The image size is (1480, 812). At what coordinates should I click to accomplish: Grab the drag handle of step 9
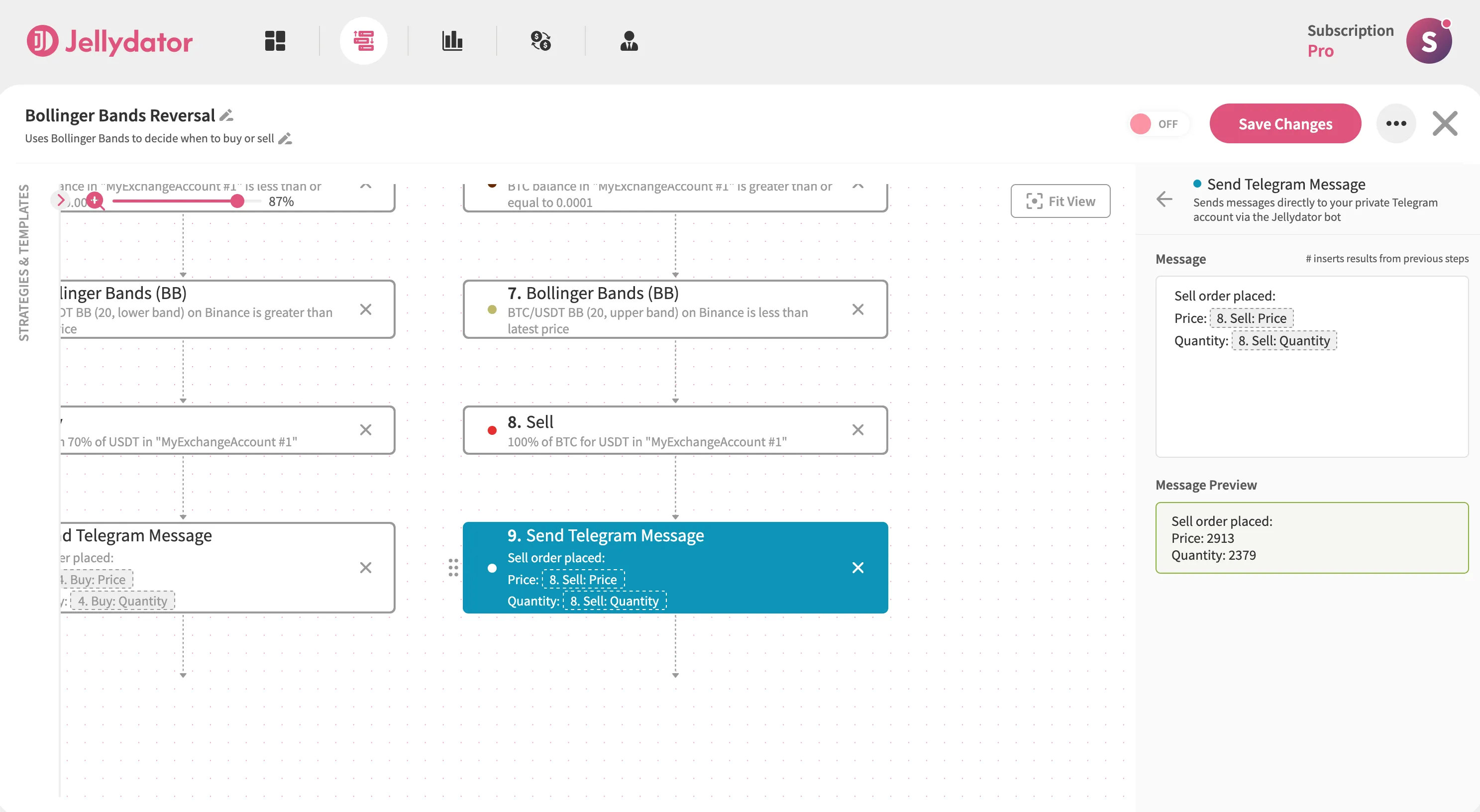(x=453, y=568)
